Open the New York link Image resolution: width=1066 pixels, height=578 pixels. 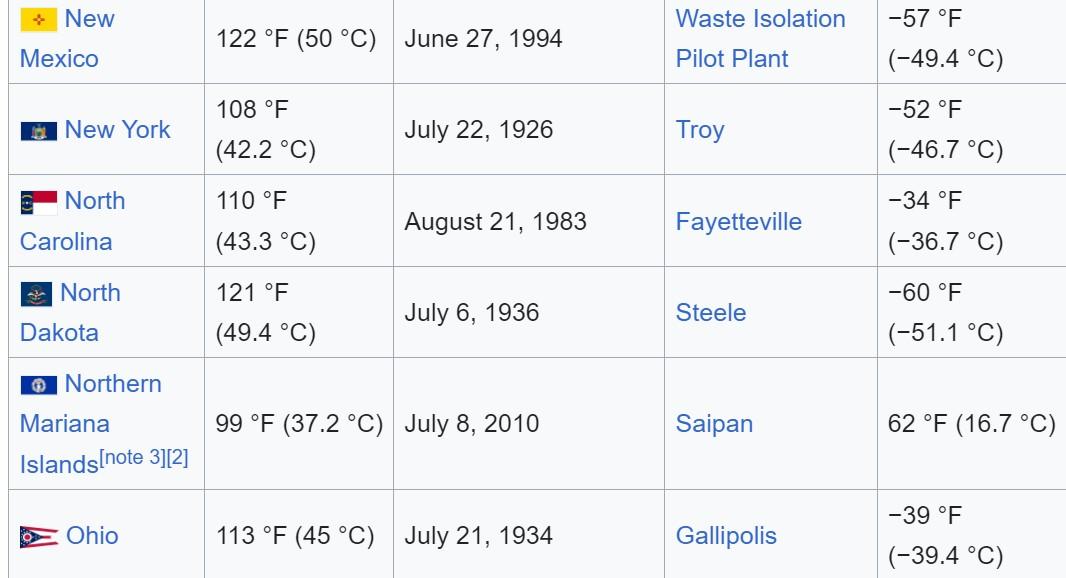[117, 129]
